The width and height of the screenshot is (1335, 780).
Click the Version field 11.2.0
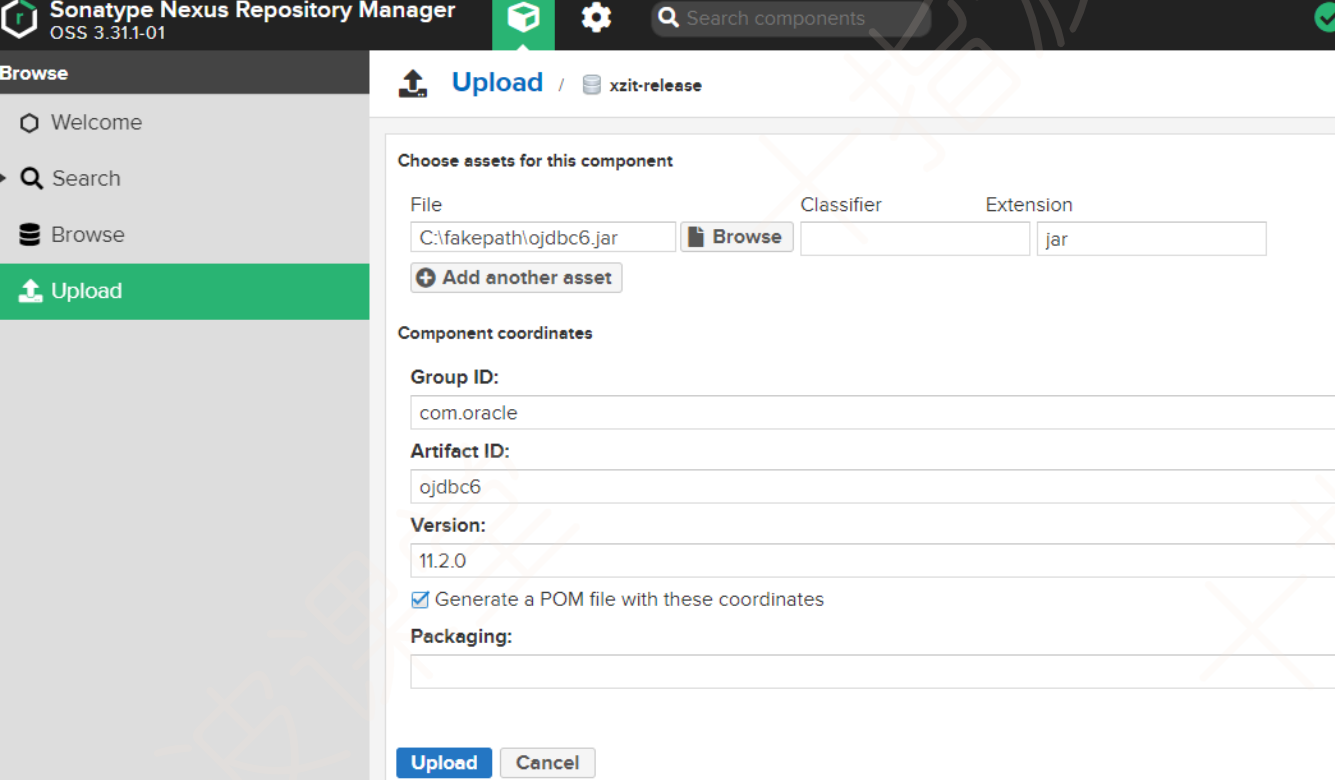(x=873, y=561)
